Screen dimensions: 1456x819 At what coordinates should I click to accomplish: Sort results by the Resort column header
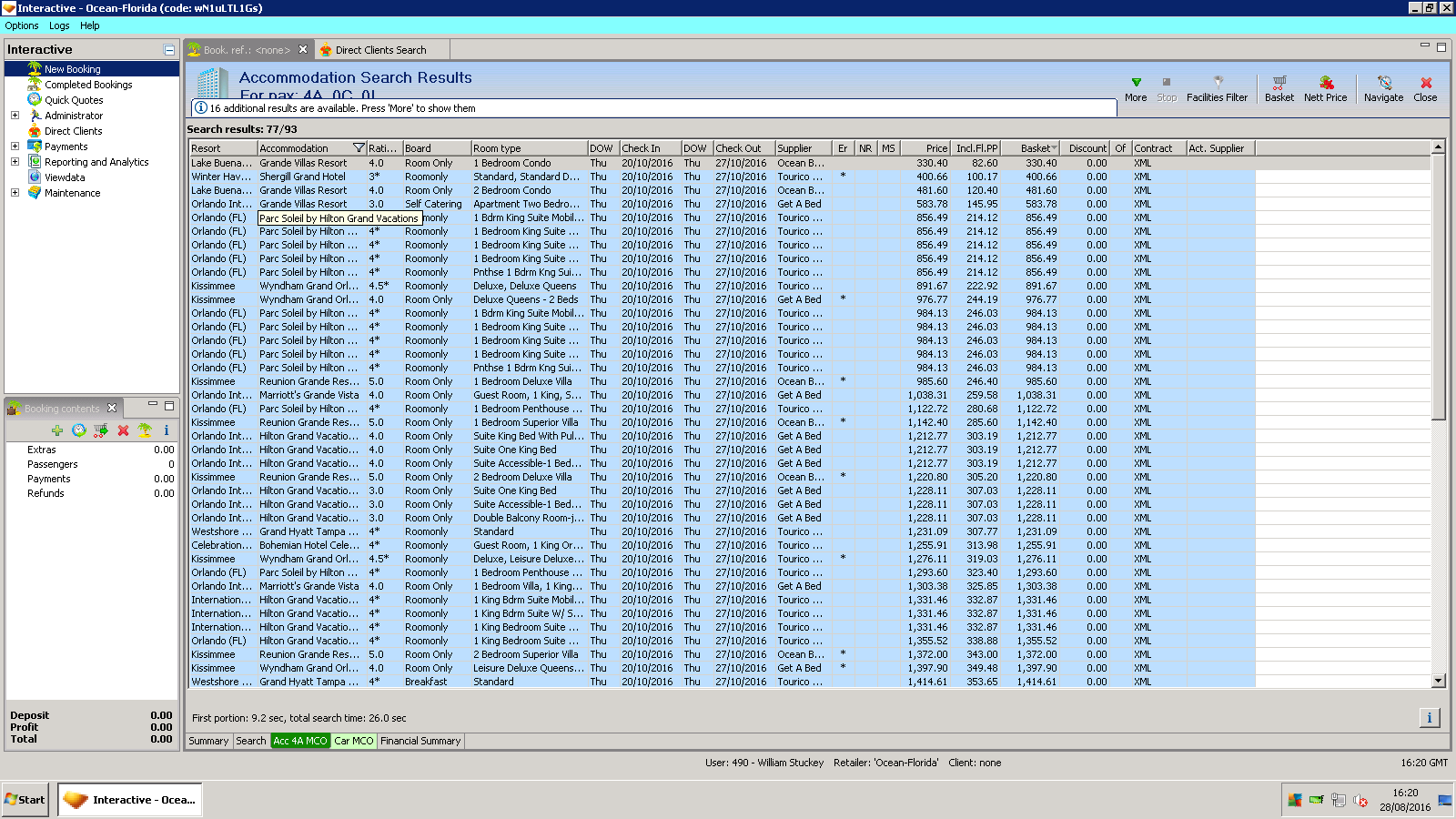223,148
